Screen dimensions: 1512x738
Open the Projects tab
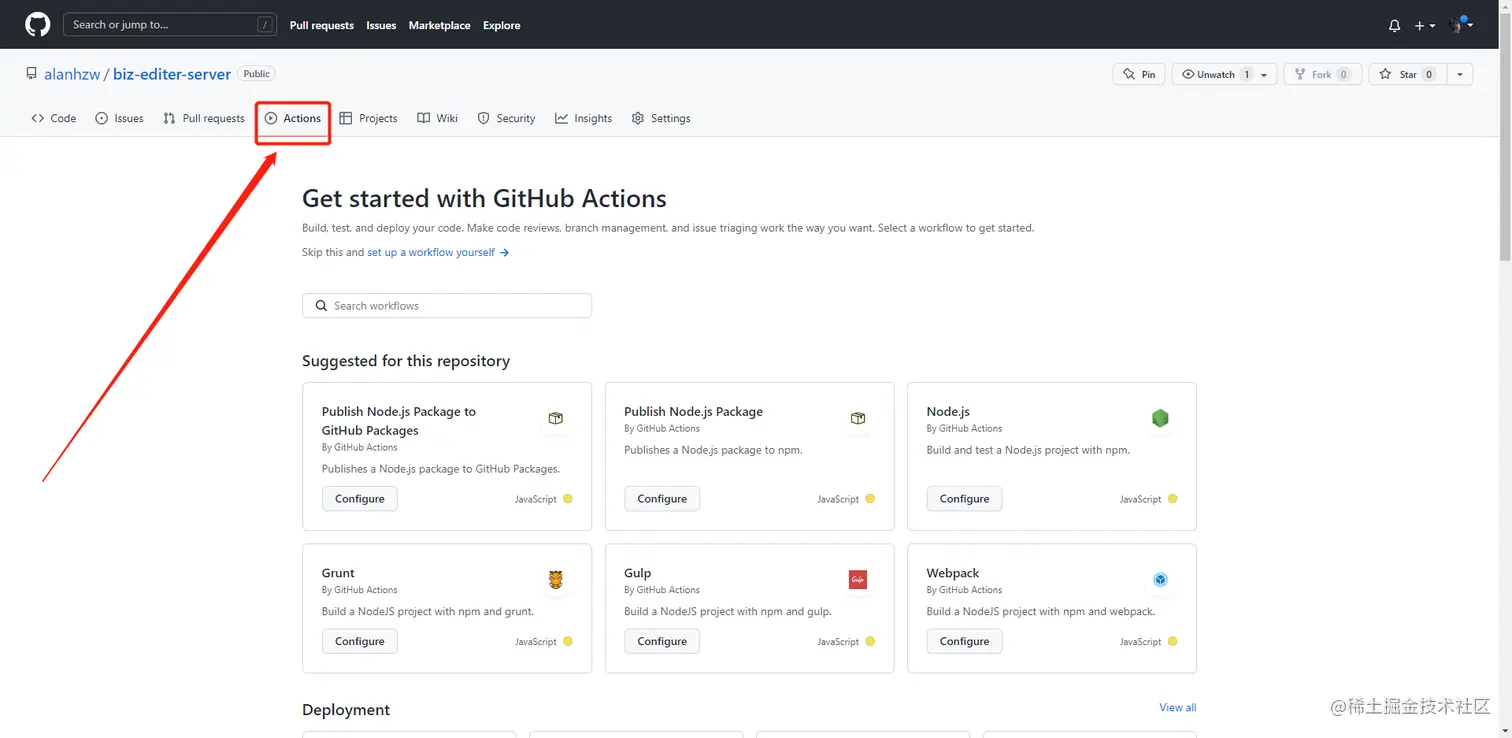[368, 118]
